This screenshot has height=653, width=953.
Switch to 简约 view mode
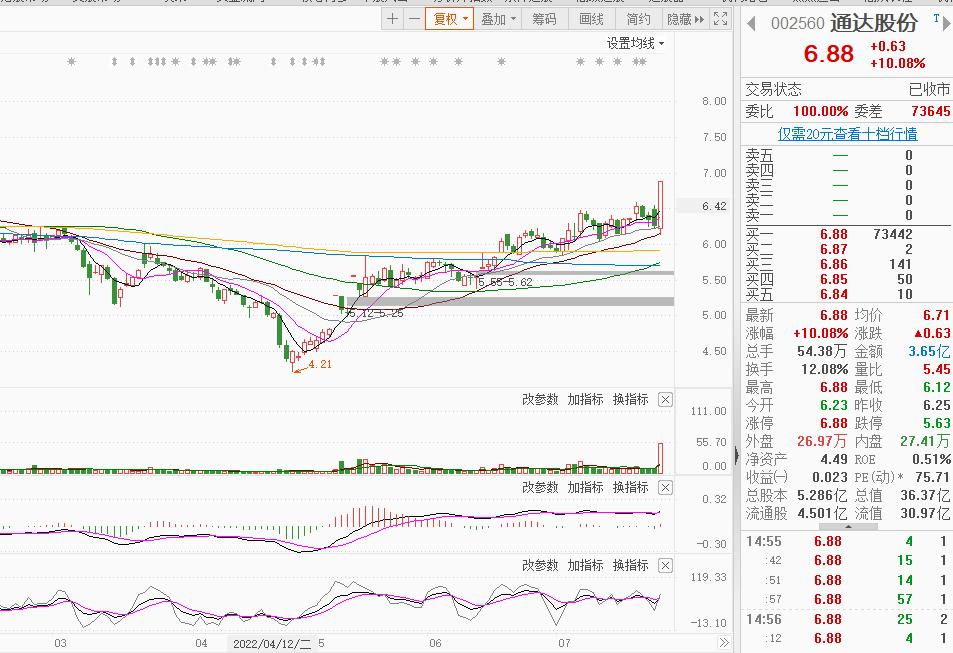638,19
